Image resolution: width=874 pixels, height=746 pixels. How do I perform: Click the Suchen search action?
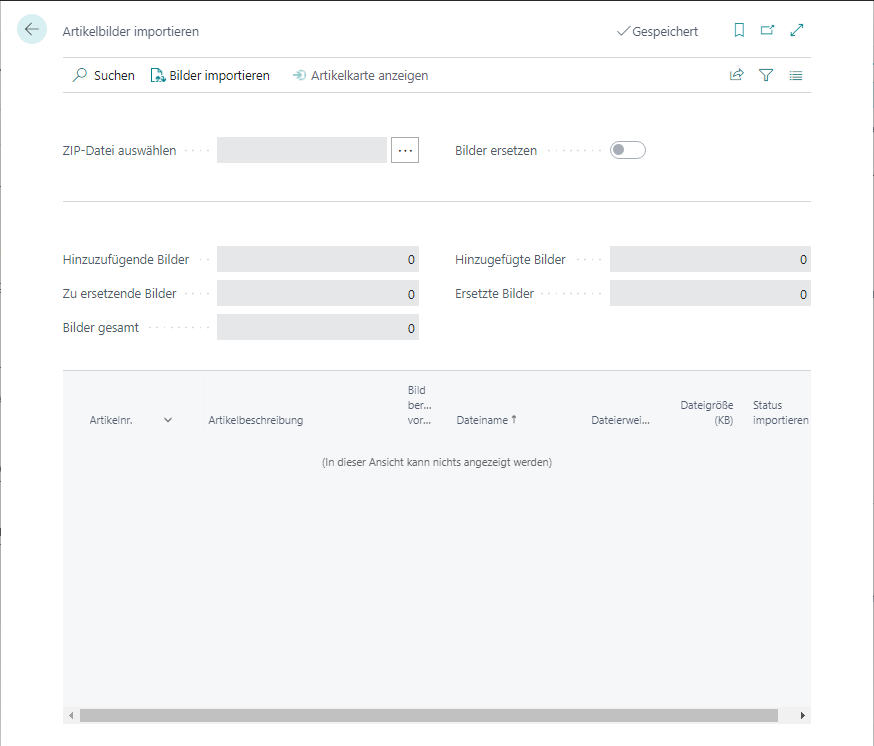(104, 75)
